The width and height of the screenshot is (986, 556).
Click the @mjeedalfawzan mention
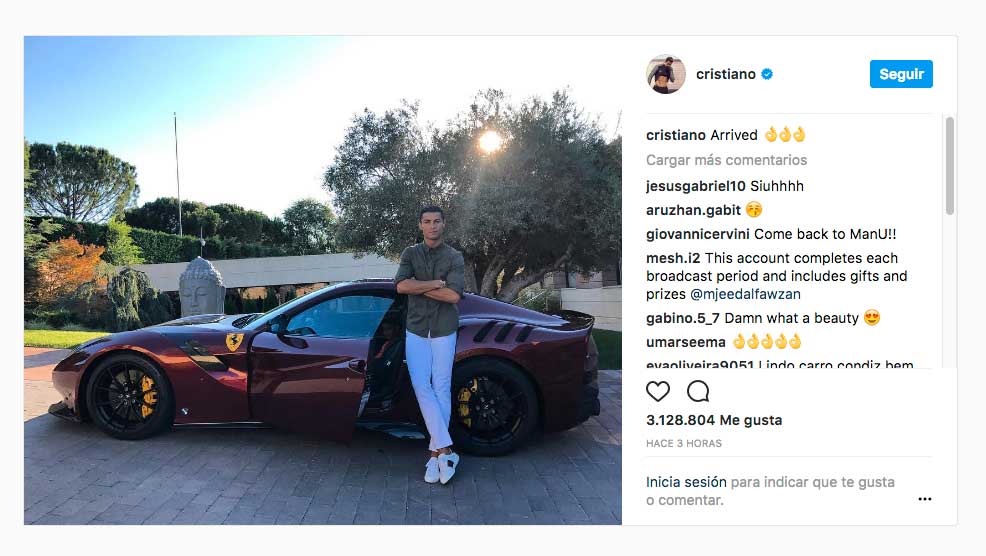point(745,294)
